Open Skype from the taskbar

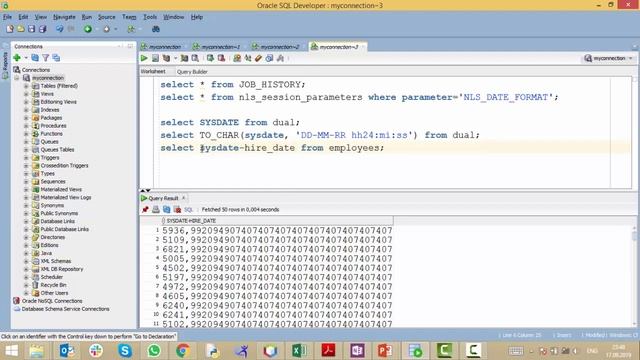tap(125, 350)
